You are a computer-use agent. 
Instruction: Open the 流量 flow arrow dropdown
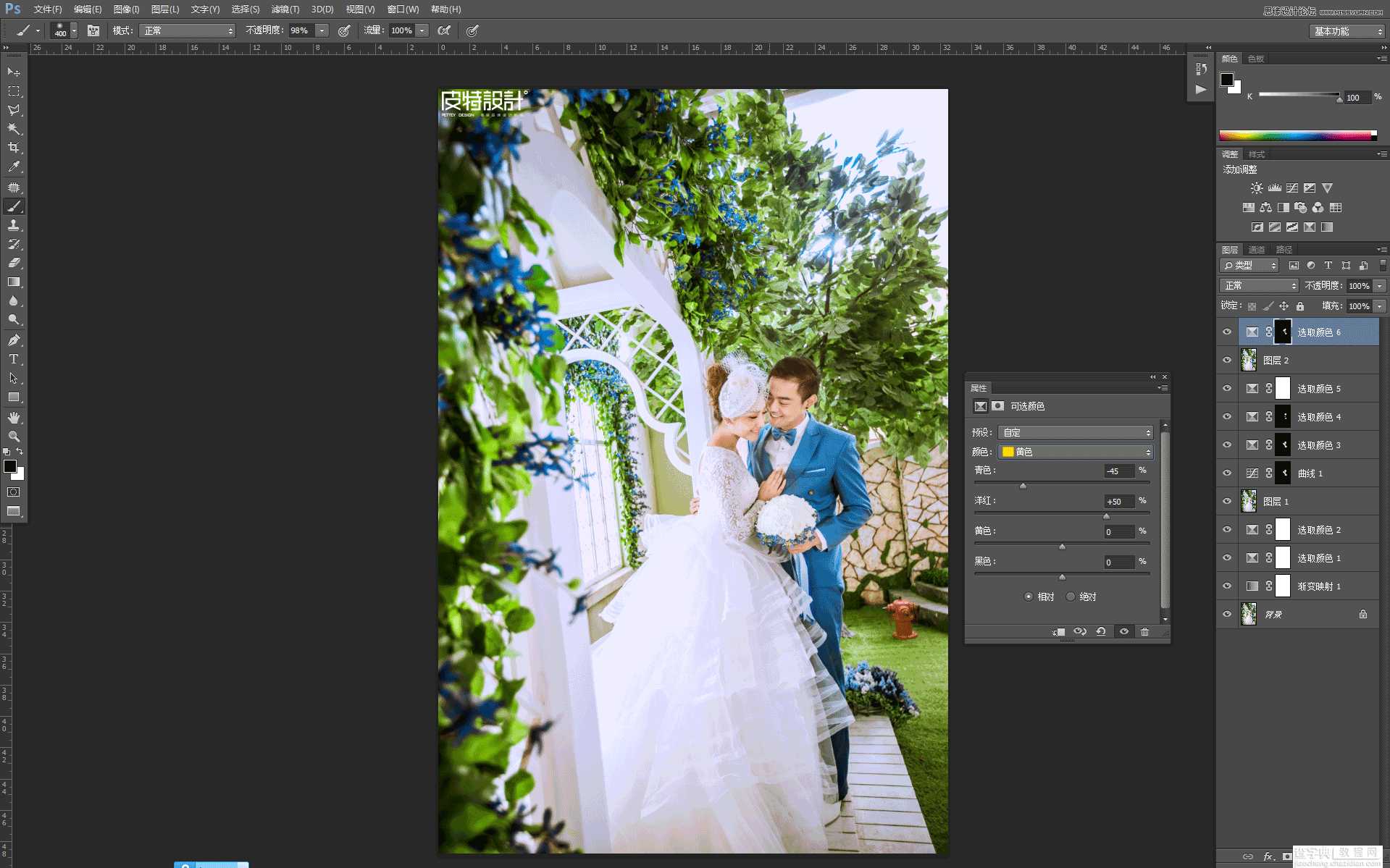tap(422, 30)
